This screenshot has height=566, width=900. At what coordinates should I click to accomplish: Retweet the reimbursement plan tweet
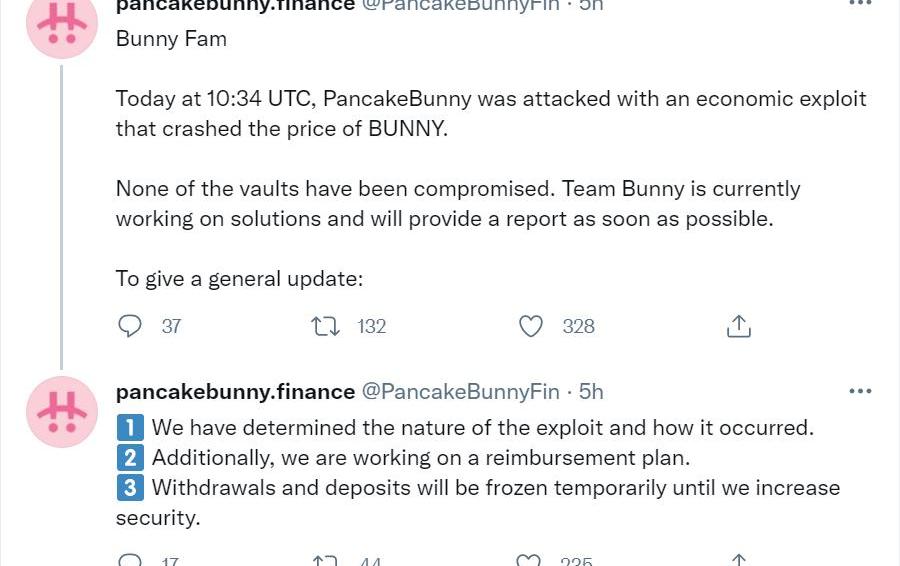(325, 560)
